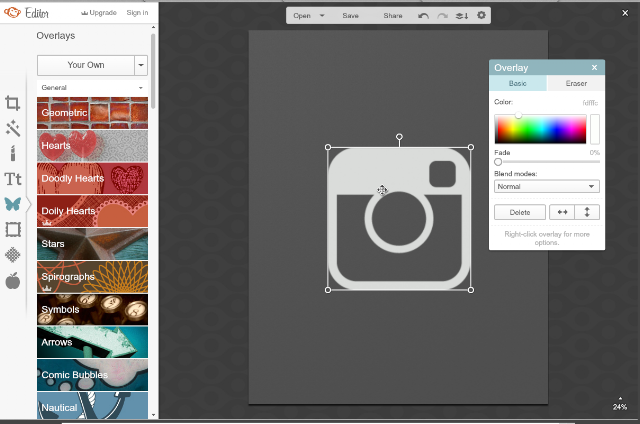The height and width of the screenshot is (424, 640).
Task: Click the overlay rotation handle
Action: click(399, 137)
